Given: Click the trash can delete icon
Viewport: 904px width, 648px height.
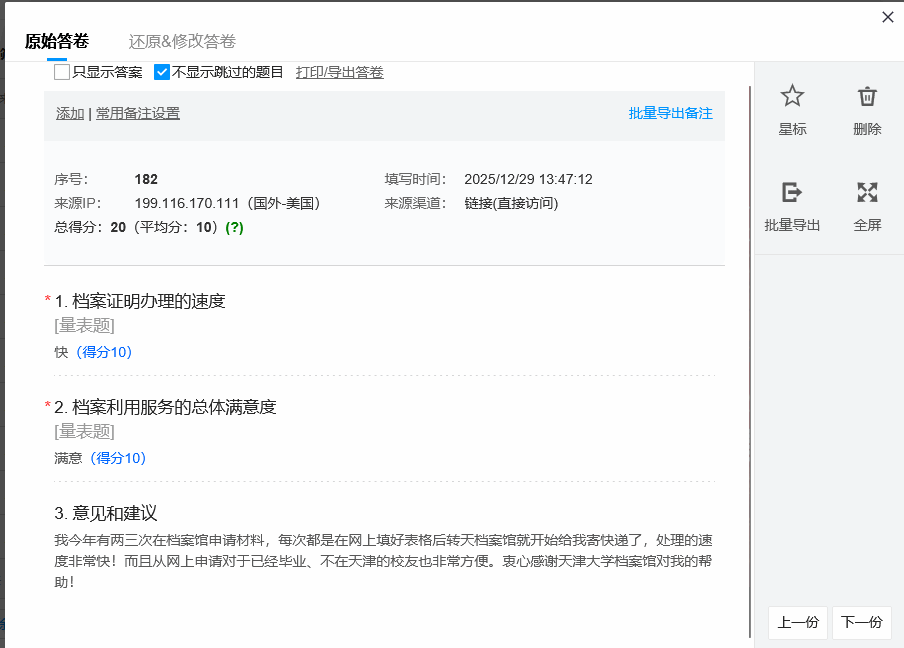Looking at the screenshot, I should click(867, 96).
